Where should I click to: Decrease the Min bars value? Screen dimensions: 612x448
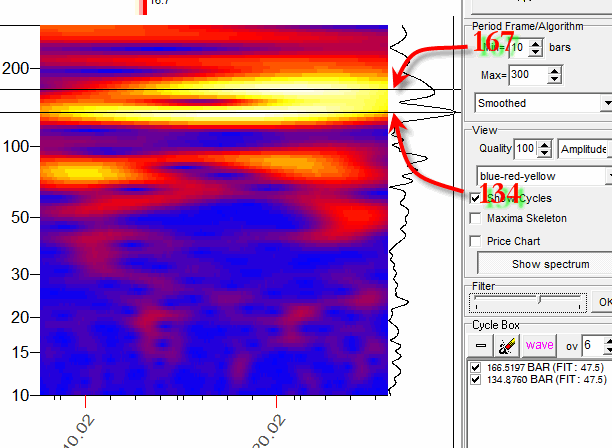click(x=536, y=52)
